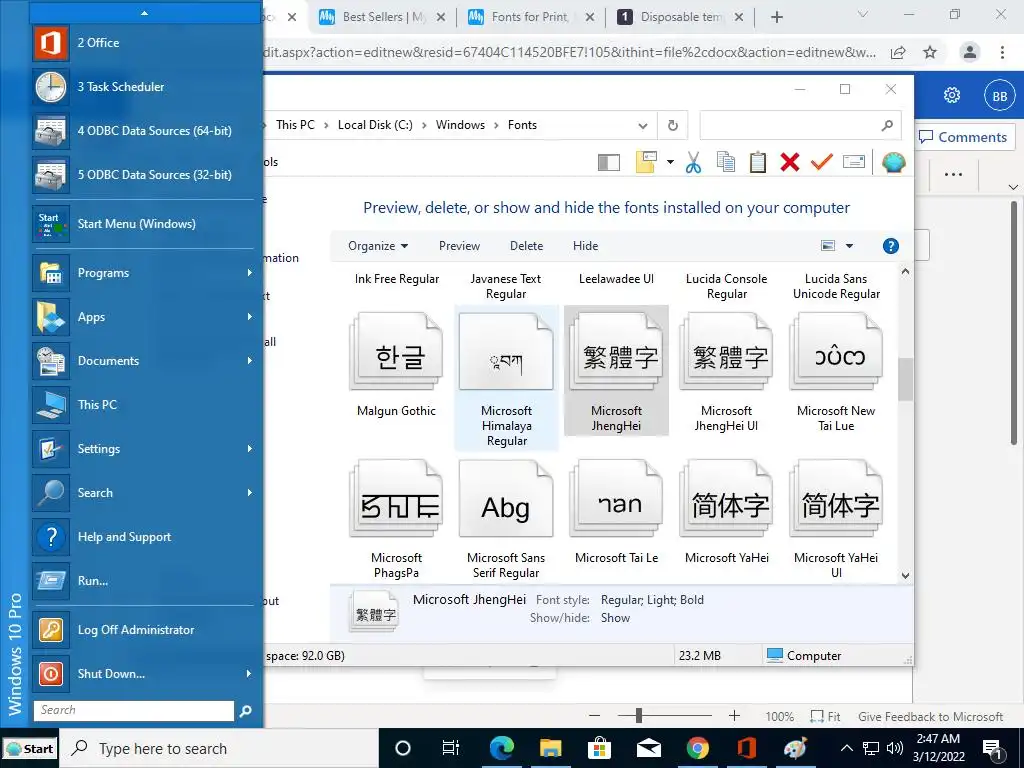Click the shell globe toolbar icon

tap(893, 162)
